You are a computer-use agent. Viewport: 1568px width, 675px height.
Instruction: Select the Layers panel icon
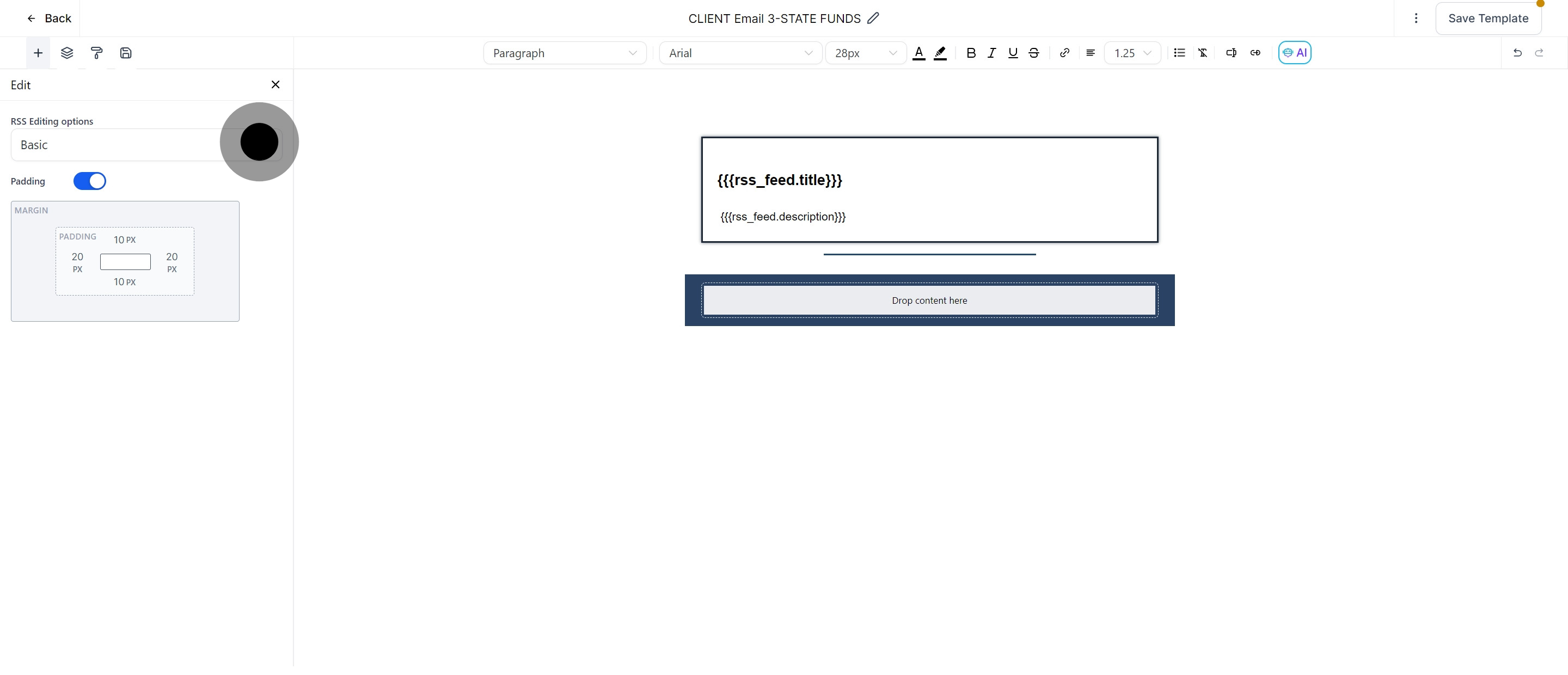[x=67, y=53]
